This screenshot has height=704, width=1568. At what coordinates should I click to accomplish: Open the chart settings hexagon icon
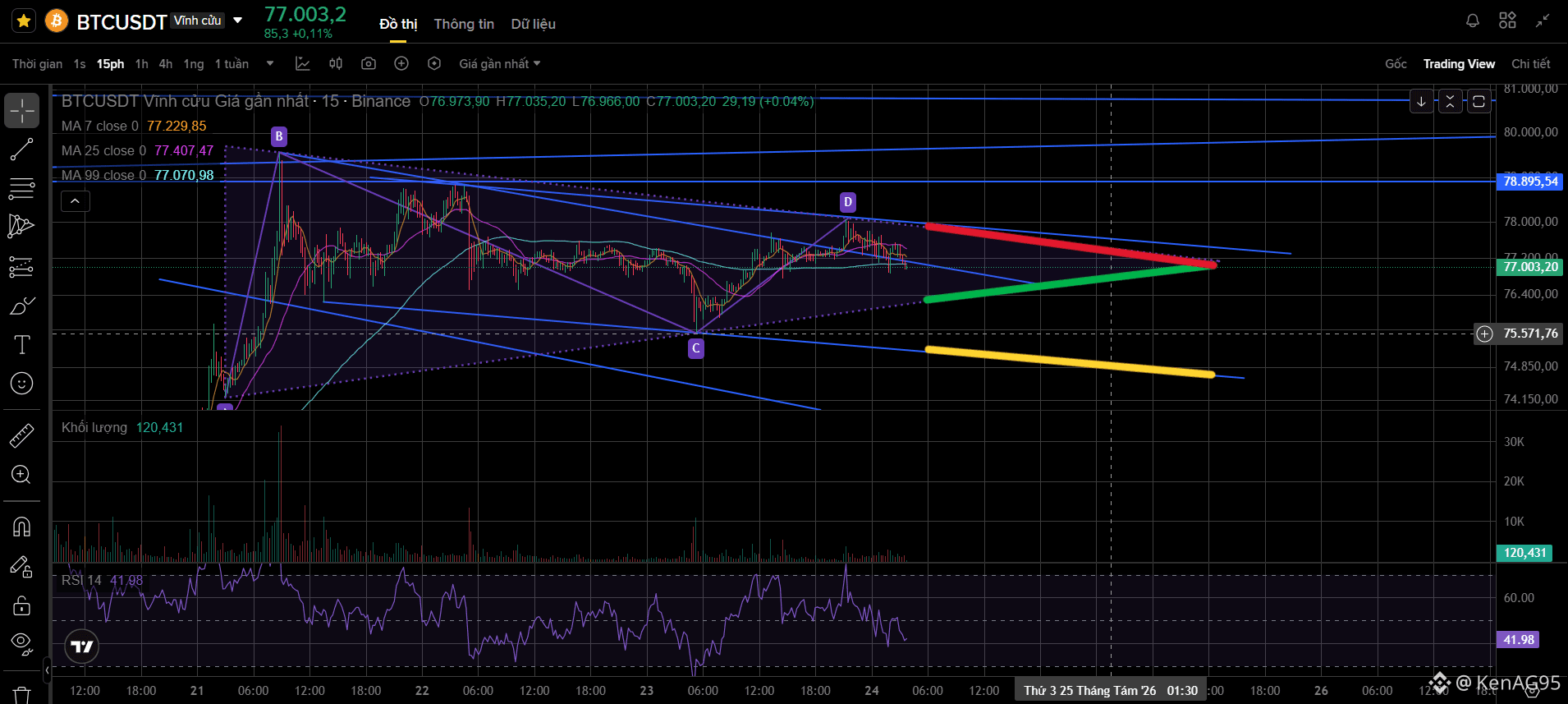click(x=434, y=64)
